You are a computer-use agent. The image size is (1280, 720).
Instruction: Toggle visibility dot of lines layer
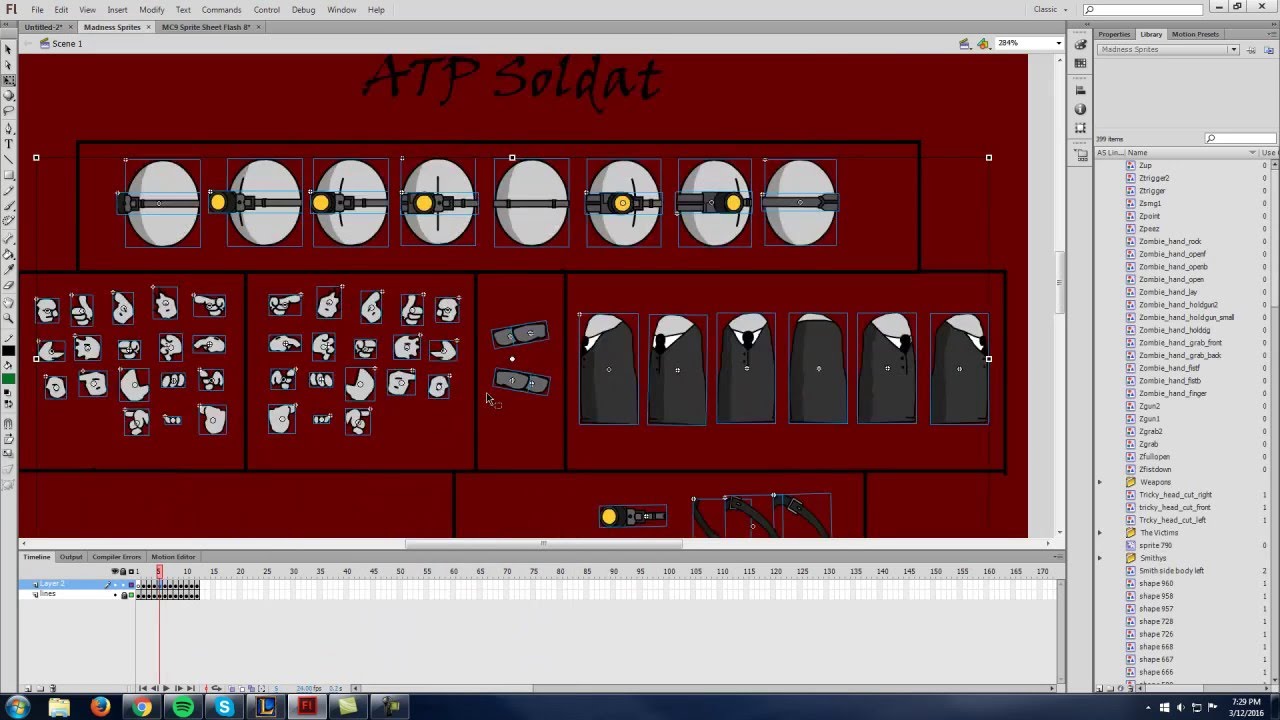pyautogui.click(x=115, y=595)
